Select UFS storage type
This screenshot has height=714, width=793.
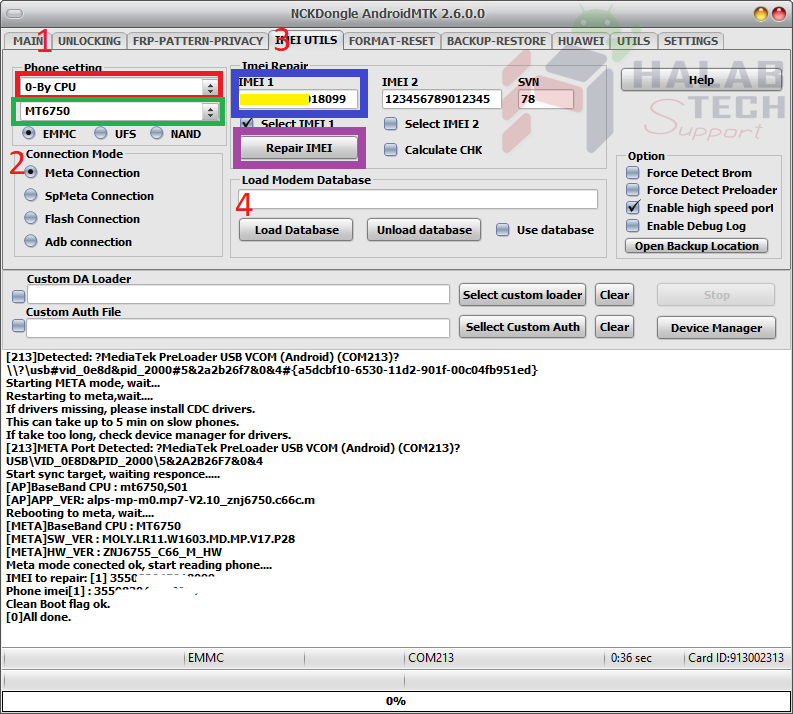click(101, 133)
